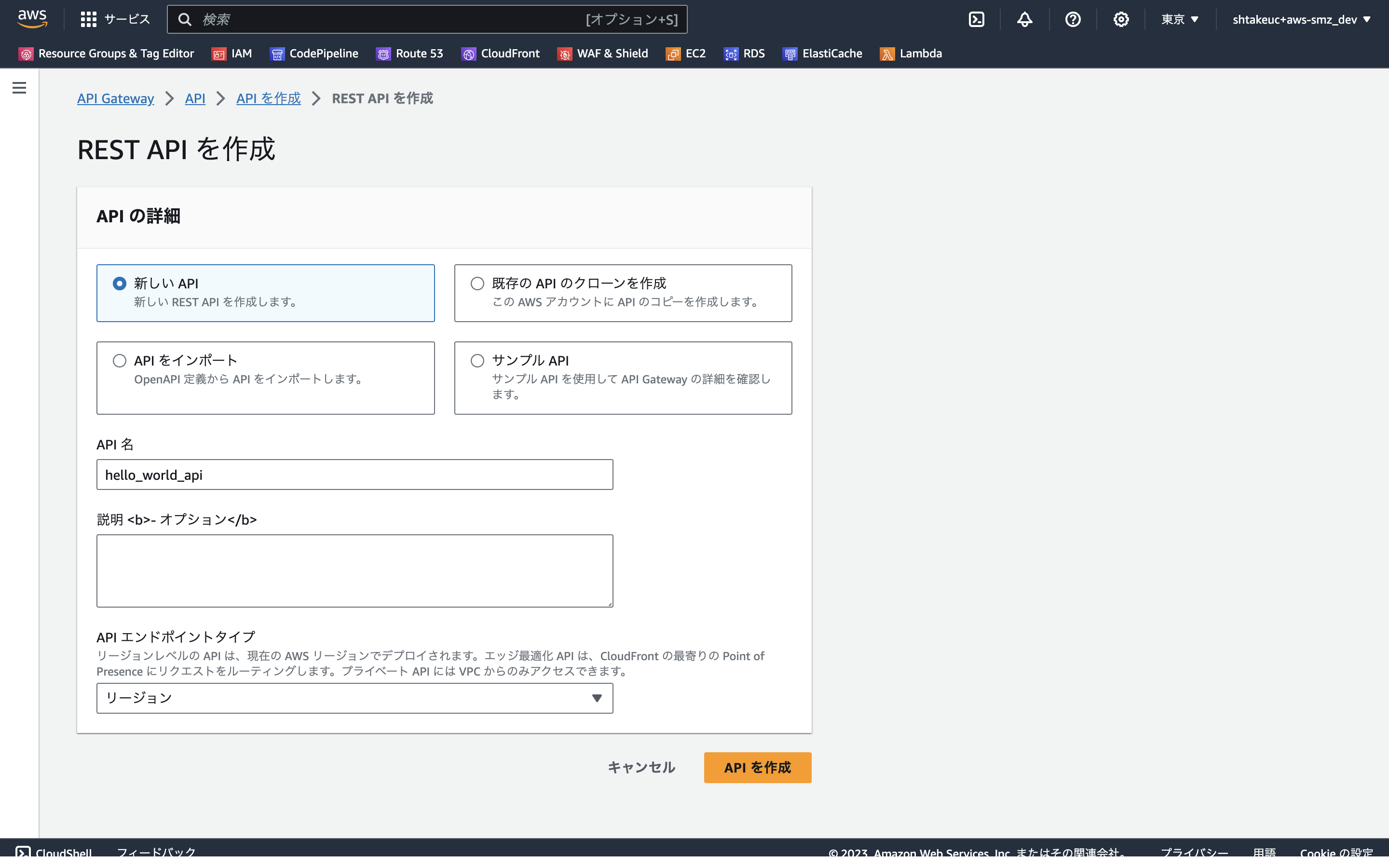Image resolution: width=1389 pixels, height=868 pixels.
Task: Click the API breadcrumb link
Action: (195, 98)
